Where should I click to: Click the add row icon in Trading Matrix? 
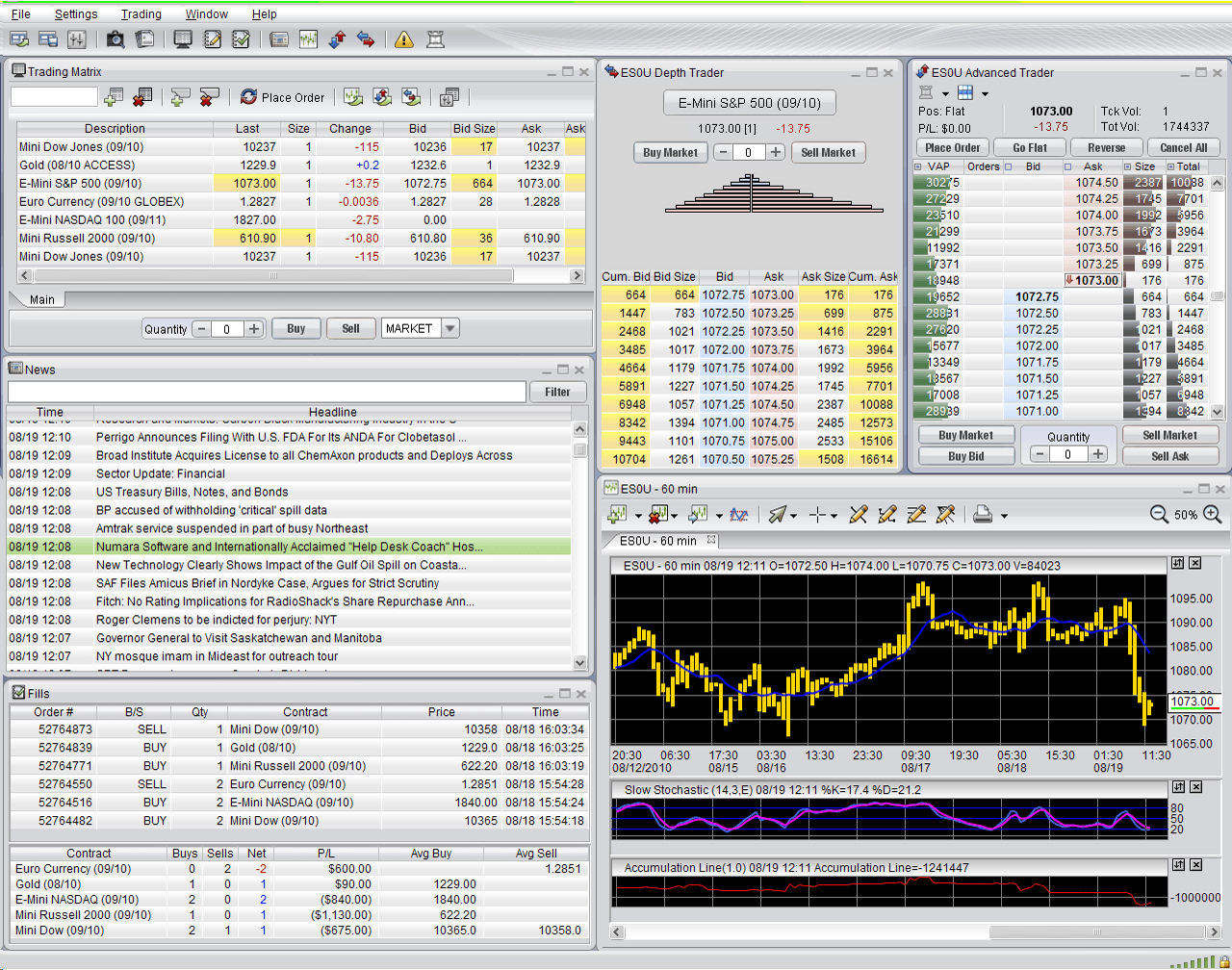[x=114, y=97]
